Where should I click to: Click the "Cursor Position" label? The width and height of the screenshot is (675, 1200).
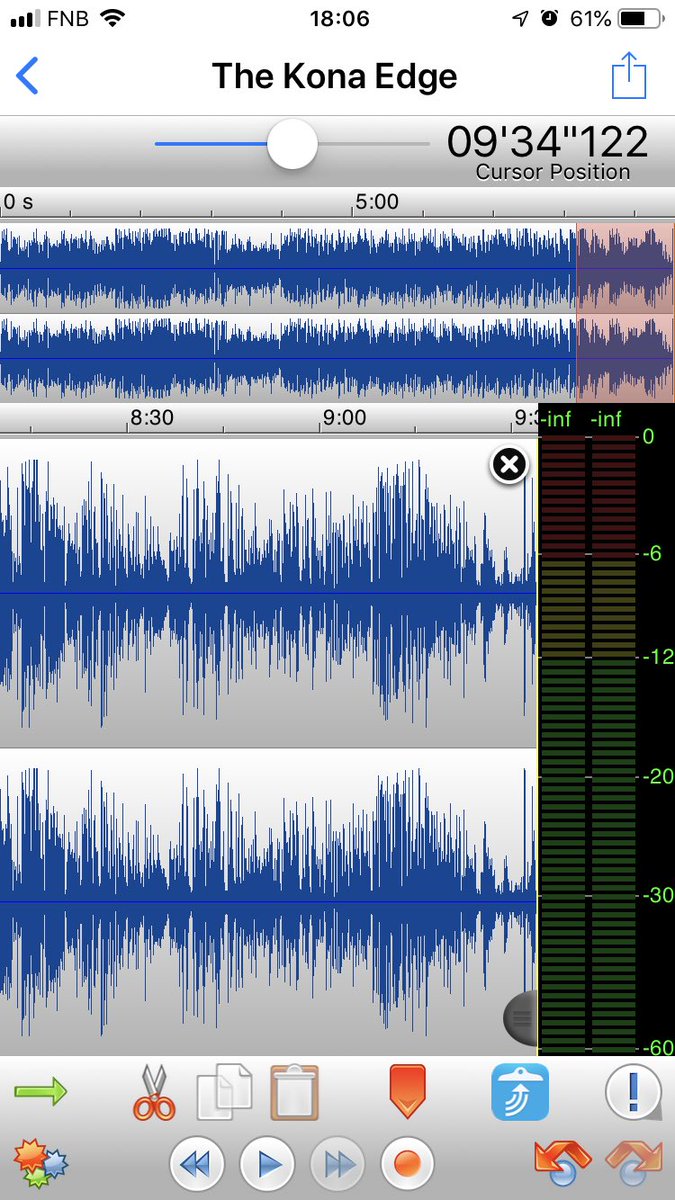click(x=553, y=172)
